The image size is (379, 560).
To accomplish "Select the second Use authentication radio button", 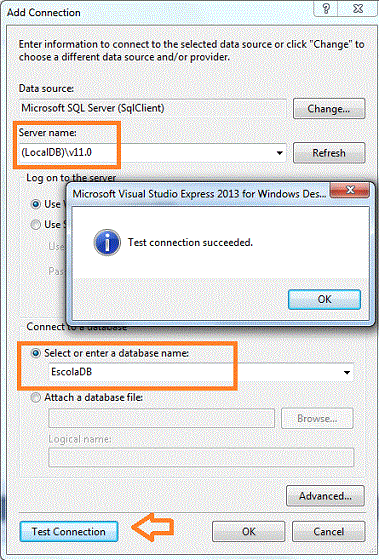I will pos(35,225).
